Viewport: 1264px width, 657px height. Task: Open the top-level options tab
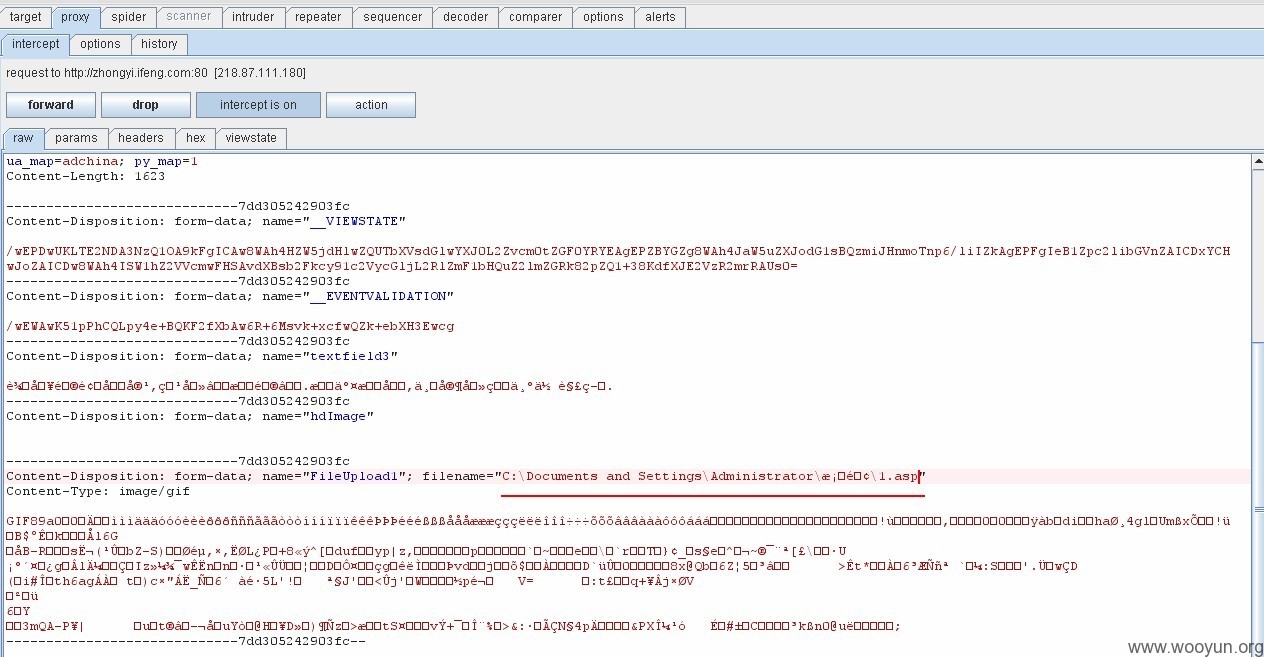tap(603, 17)
